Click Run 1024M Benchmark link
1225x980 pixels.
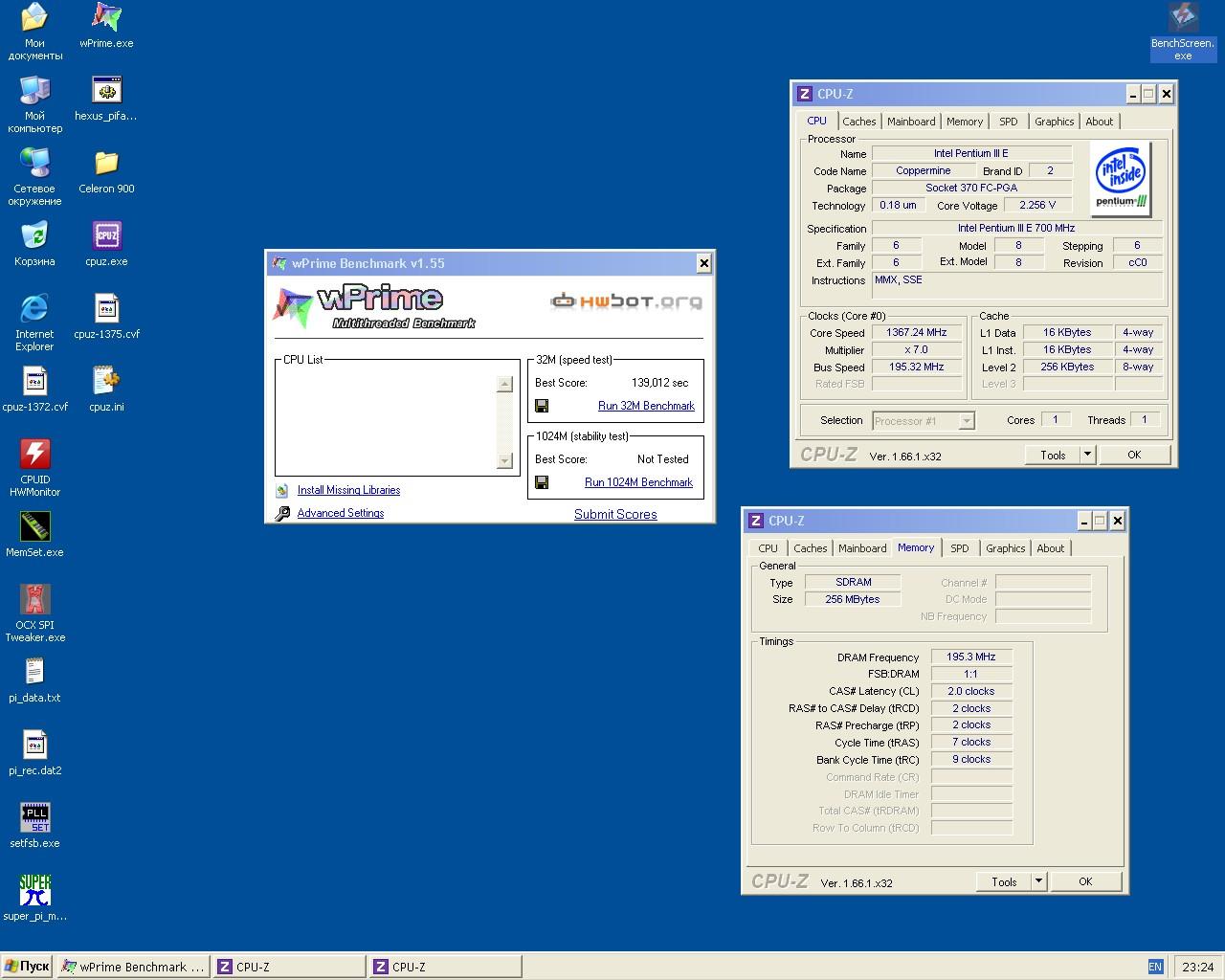click(638, 482)
